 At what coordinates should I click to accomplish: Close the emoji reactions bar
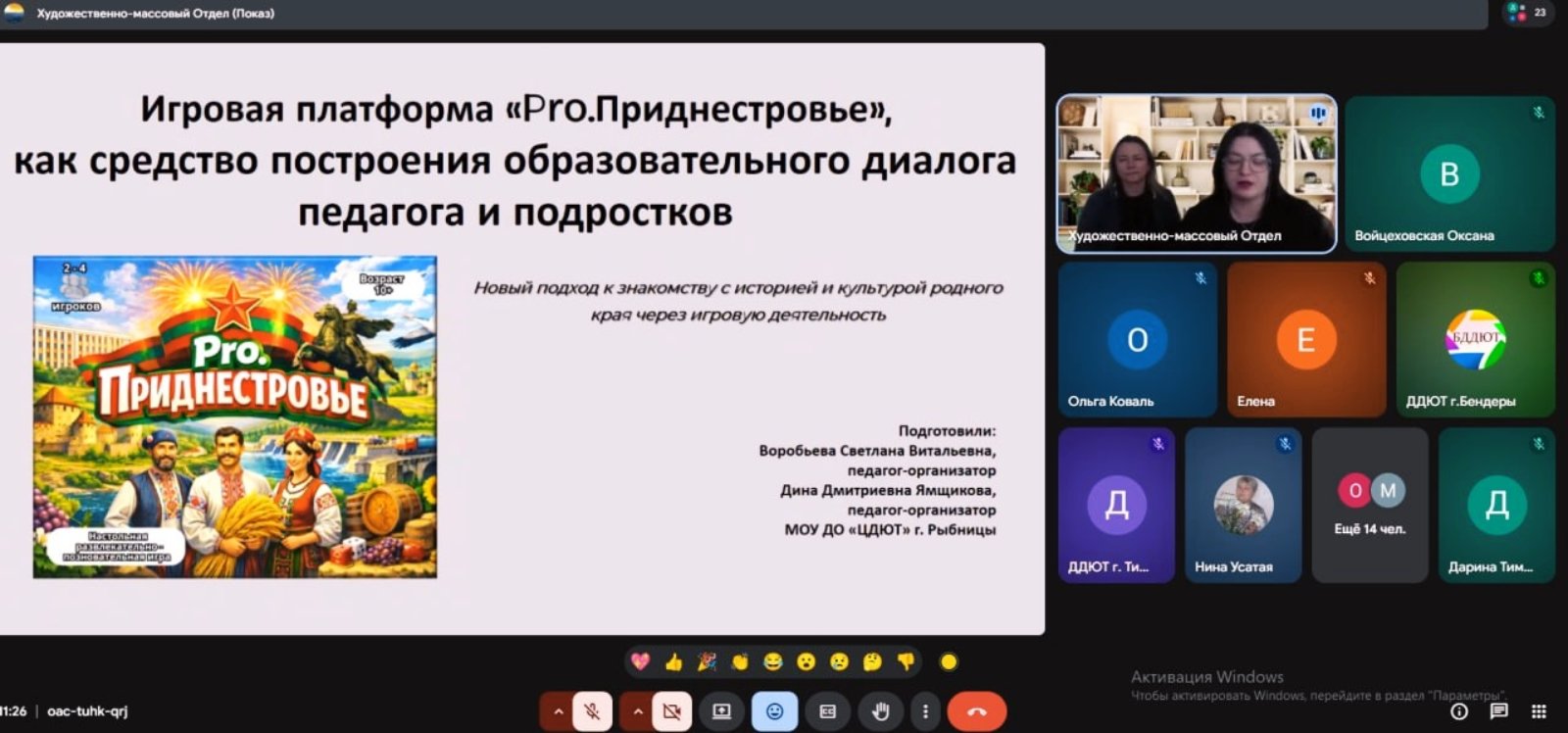(774, 711)
